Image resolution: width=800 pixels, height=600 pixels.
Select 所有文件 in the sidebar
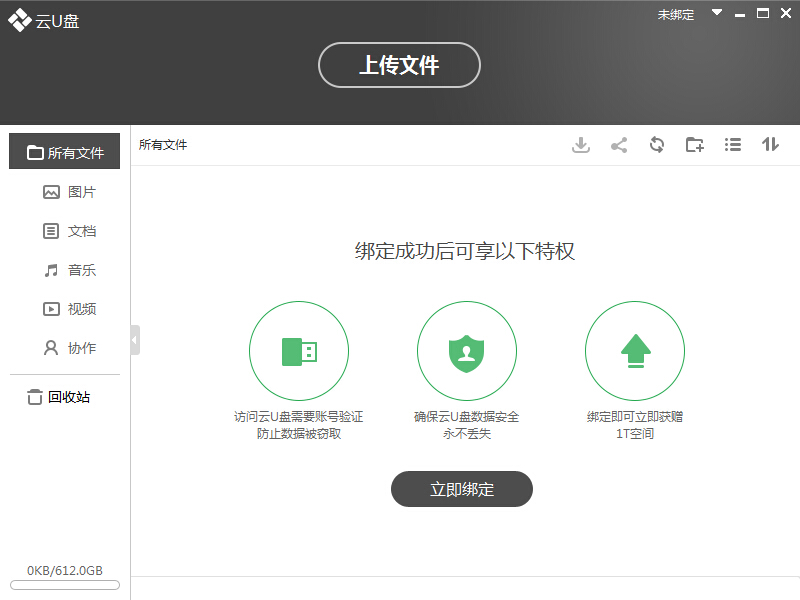(65, 153)
